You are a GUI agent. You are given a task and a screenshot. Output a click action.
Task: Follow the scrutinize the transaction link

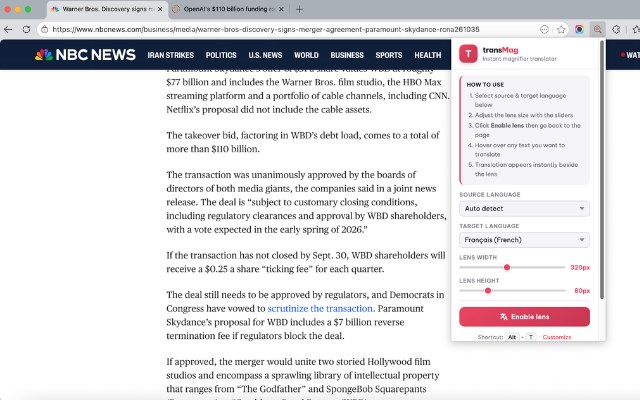(x=321, y=309)
